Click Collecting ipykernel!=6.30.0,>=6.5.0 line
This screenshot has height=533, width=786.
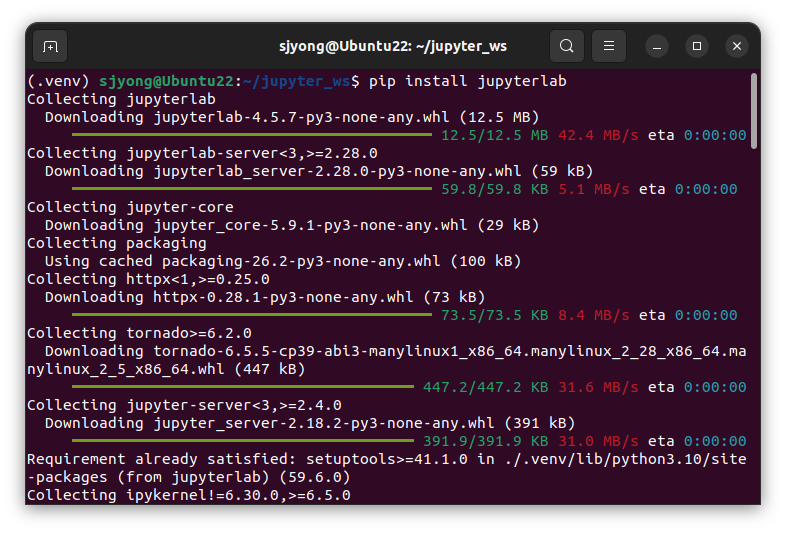pos(189,495)
